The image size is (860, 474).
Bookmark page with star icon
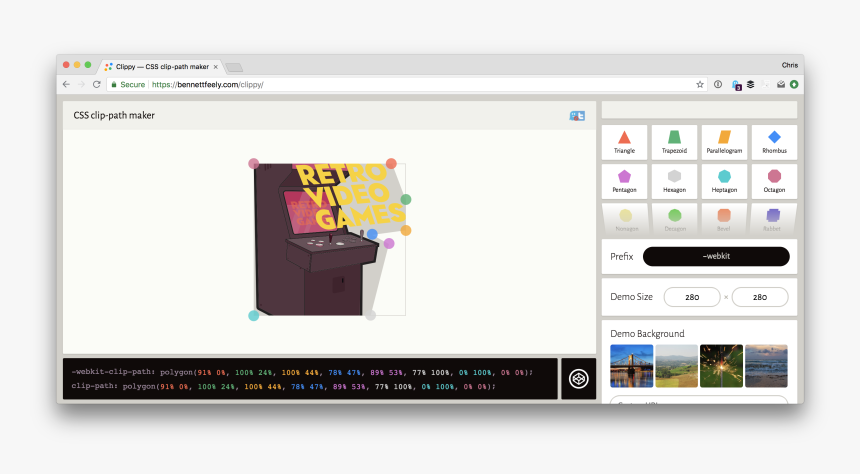(700, 84)
